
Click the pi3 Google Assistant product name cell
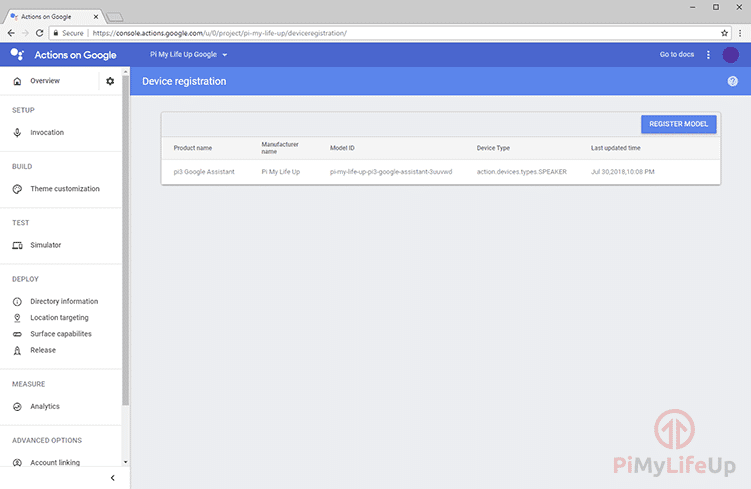click(x=204, y=171)
